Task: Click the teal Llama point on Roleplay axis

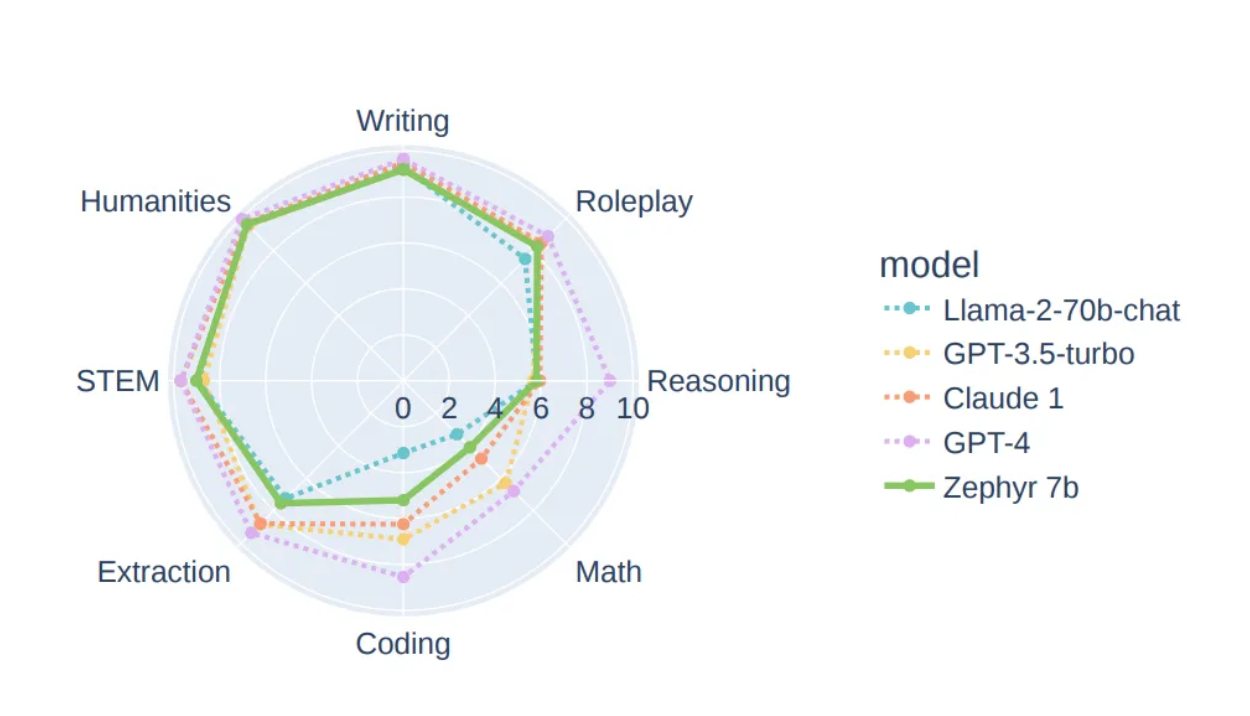Action: point(524,258)
